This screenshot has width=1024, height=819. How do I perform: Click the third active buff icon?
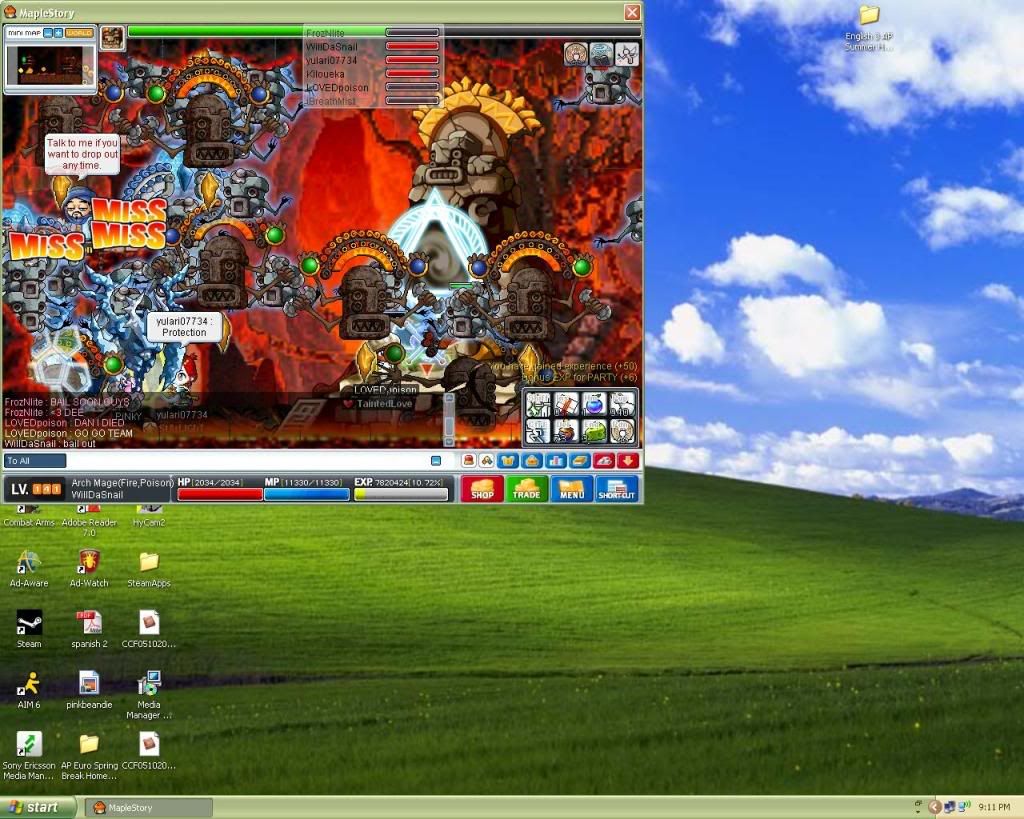pyautogui.click(x=626, y=54)
